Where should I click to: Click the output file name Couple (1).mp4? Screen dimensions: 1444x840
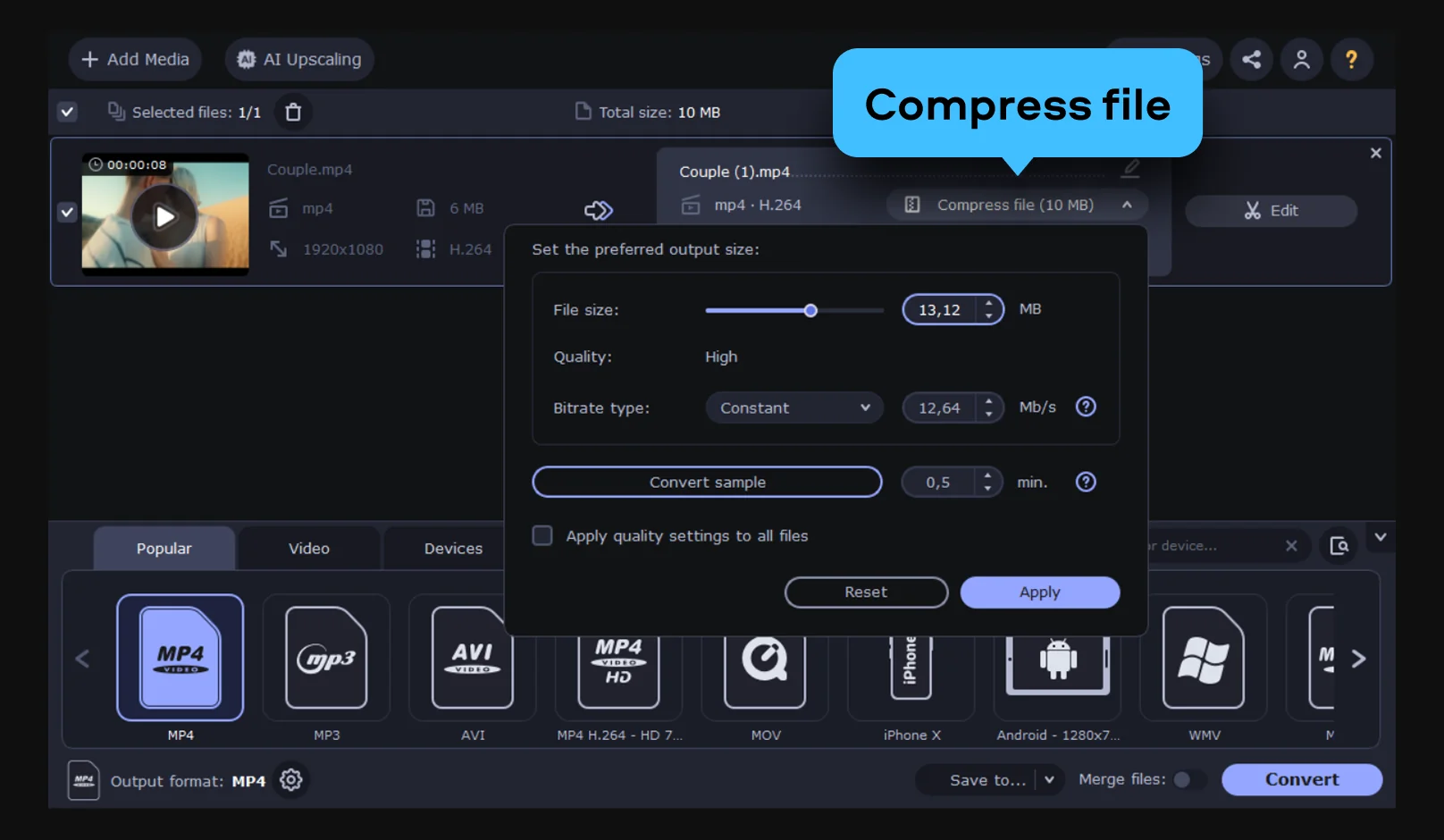tap(735, 172)
